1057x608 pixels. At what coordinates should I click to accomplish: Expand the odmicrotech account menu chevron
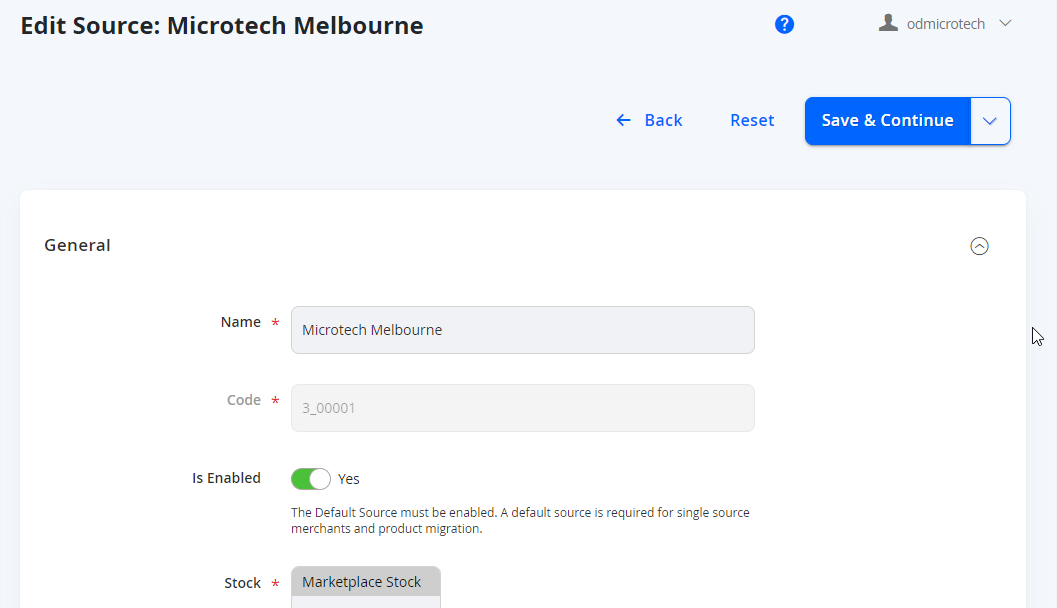click(1005, 24)
